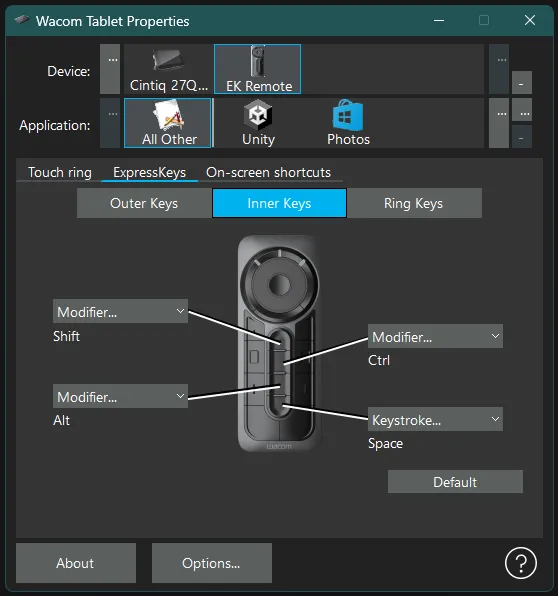
Task: Click the Alt label under Modifier
Action: [x=62, y=420]
